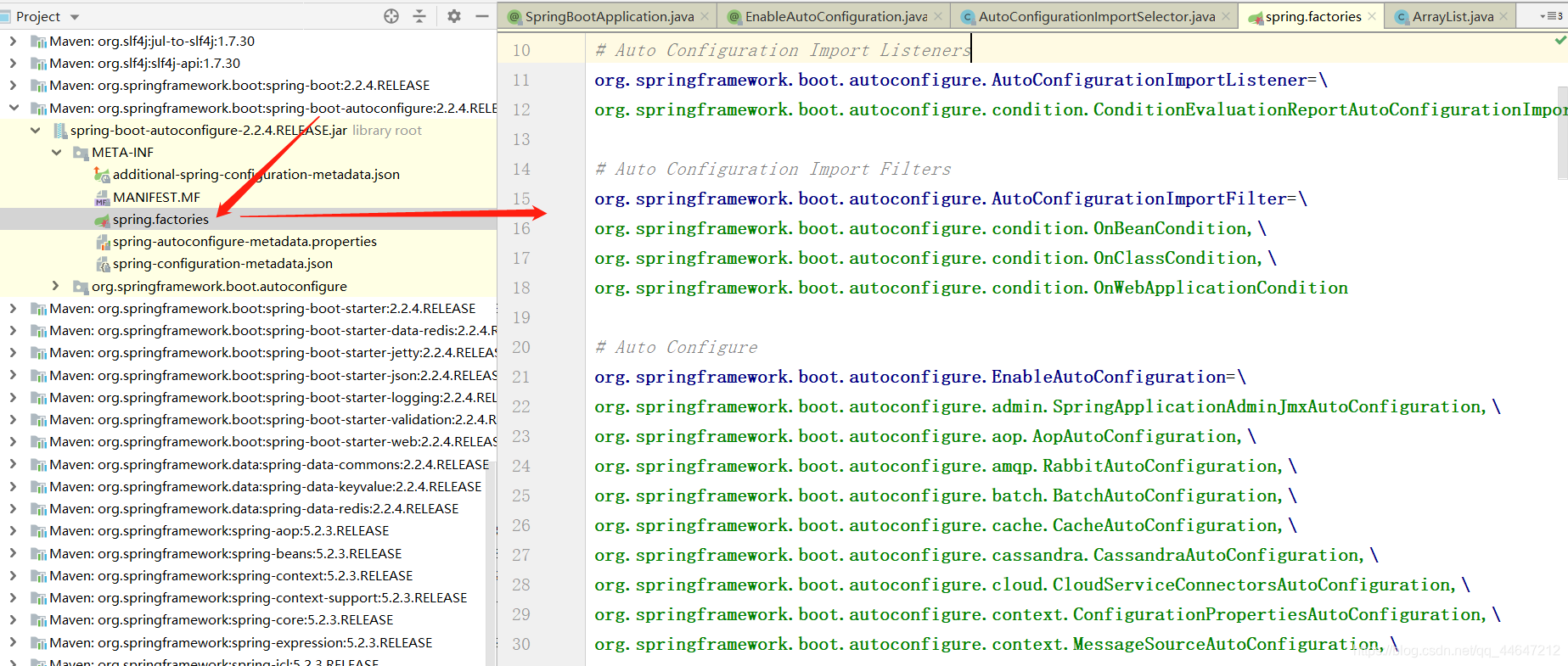Click the collapse all icon in Project panel
Screen dimensions: 1568x666
pyautogui.click(x=419, y=16)
